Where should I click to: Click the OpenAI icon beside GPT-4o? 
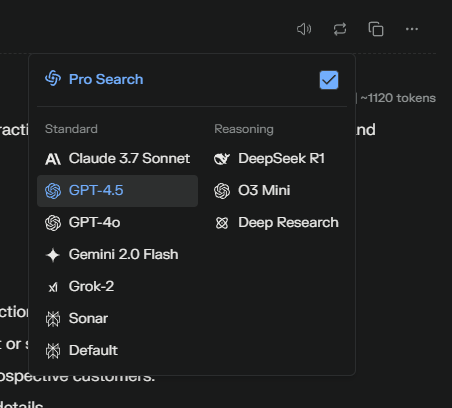click(x=53, y=223)
